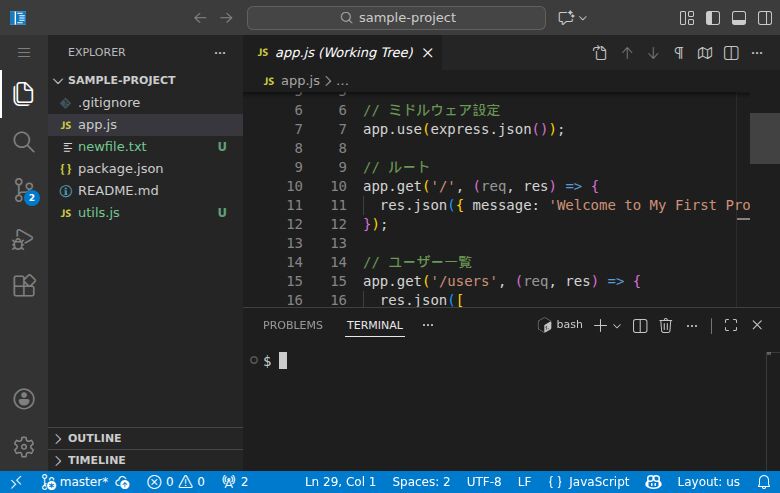This screenshot has width=780, height=493.
Task: Open the new terminal launch profile dropdown
Action: [x=617, y=325]
